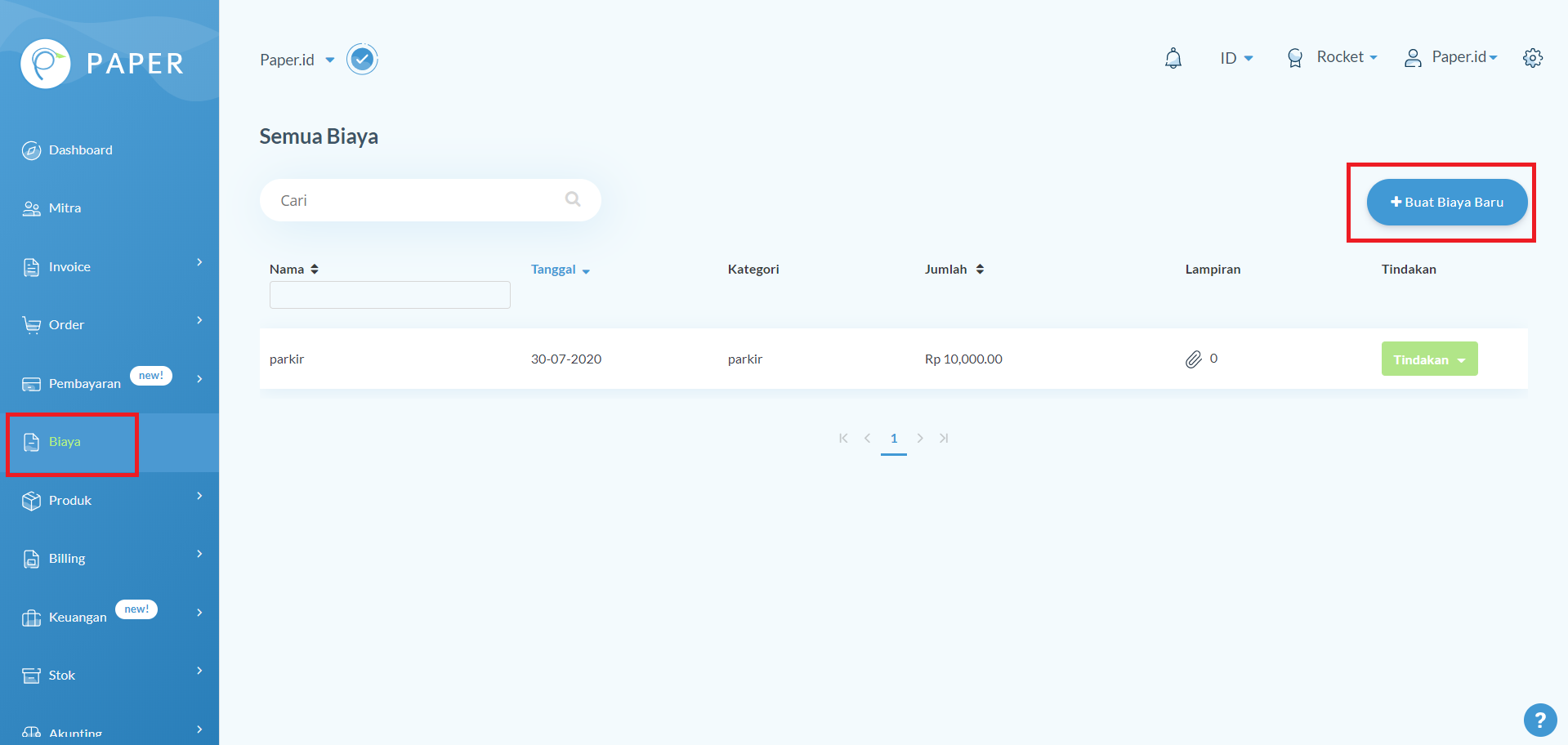This screenshot has height=745, width=1568.
Task: Click the Rocket plan badge icon
Action: coord(1294,58)
